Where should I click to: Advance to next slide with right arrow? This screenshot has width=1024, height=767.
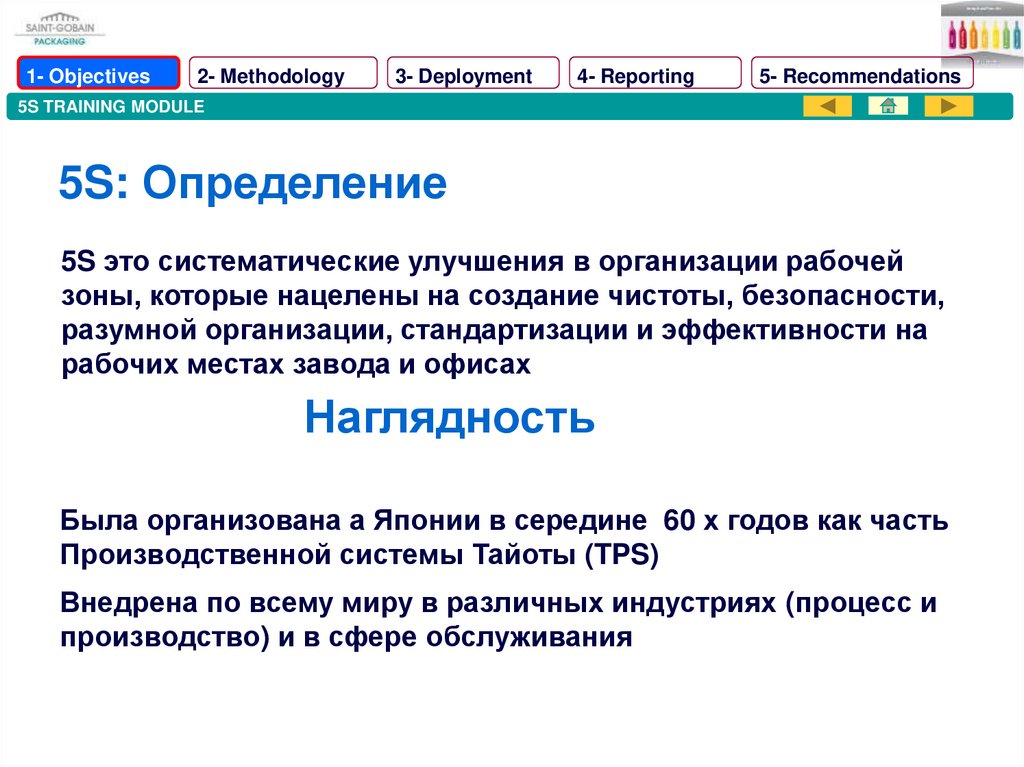948,106
